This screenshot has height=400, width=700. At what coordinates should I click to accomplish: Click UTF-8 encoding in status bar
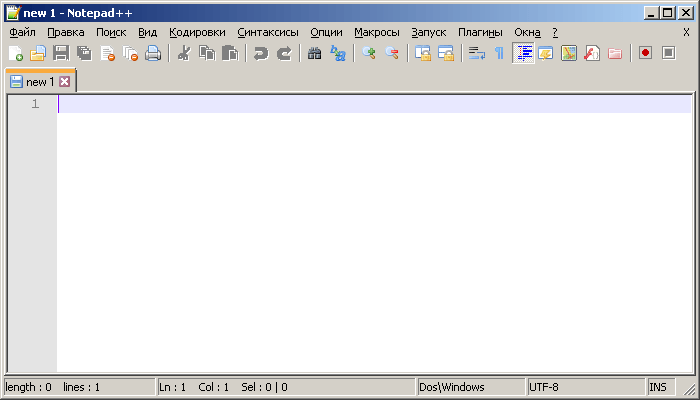pyautogui.click(x=587, y=387)
